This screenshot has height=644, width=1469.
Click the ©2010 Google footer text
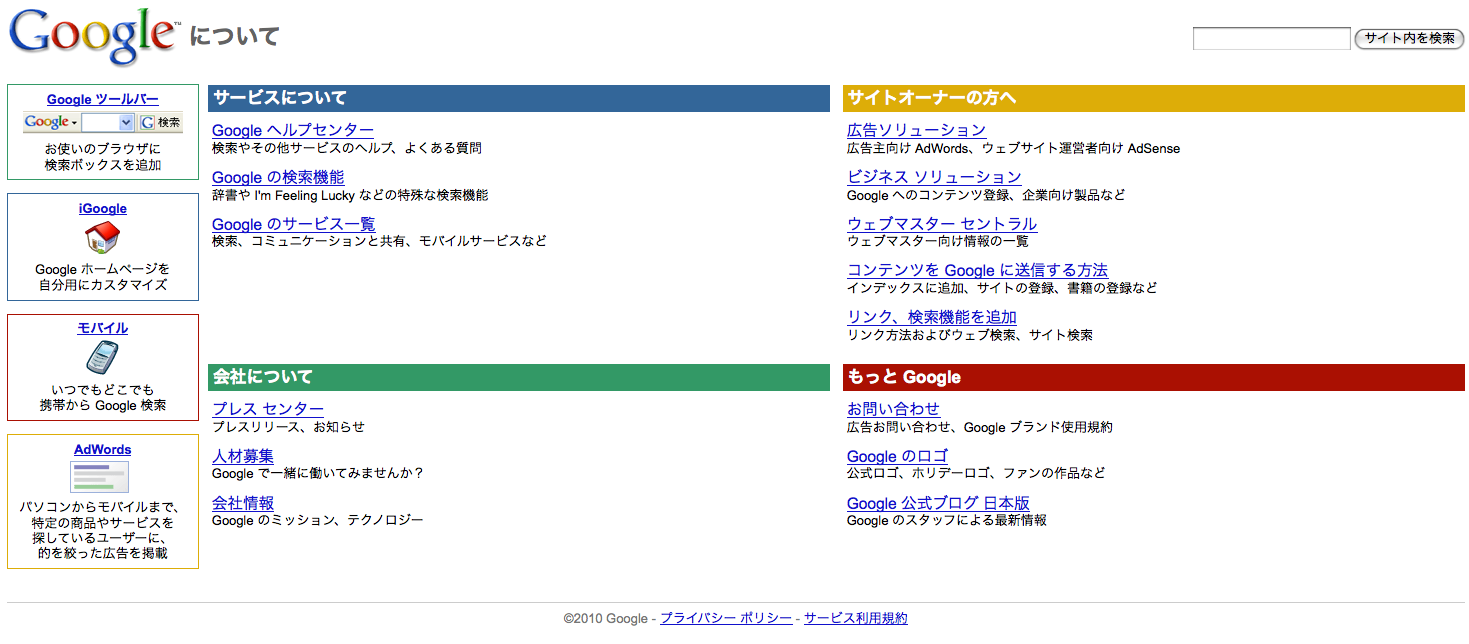point(606,619)
